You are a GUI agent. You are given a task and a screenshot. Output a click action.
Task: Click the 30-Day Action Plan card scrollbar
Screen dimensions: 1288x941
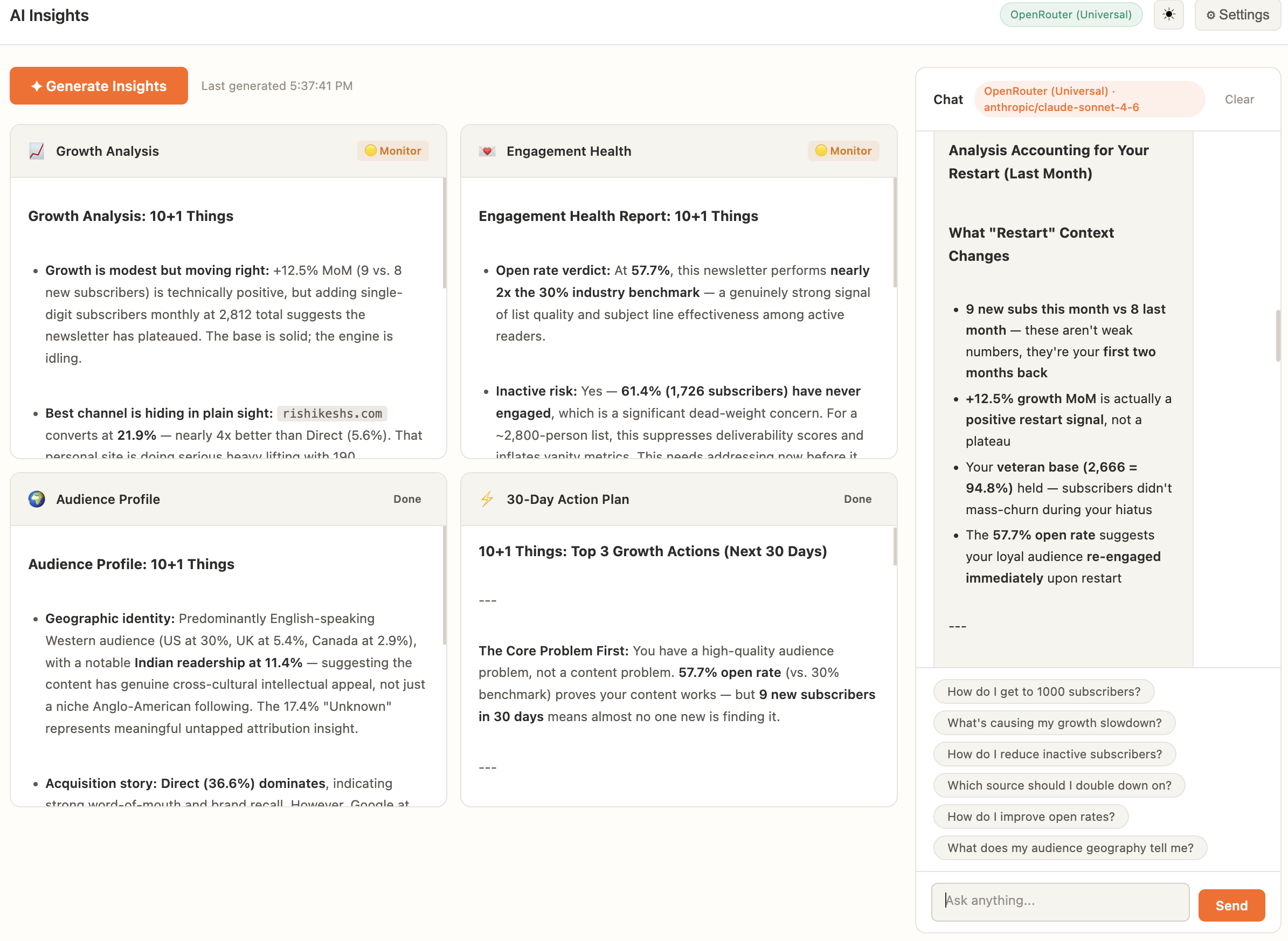pyautogui.click(x=895, y=547)
